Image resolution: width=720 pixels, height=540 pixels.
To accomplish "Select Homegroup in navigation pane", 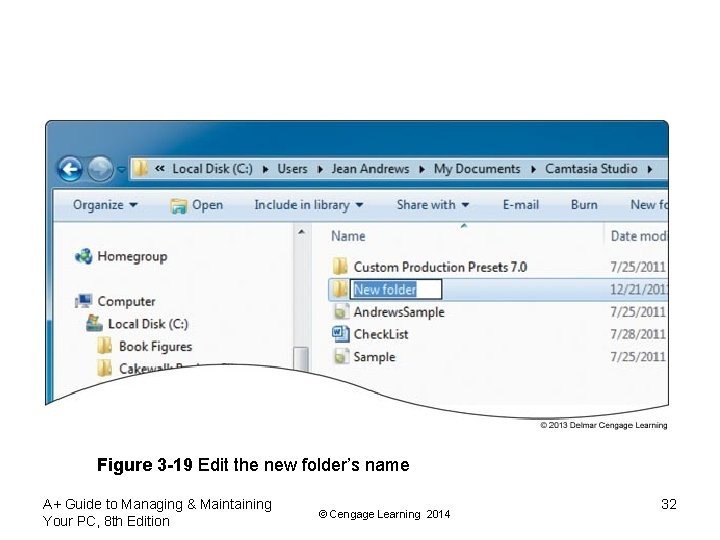I will (132, 257).
